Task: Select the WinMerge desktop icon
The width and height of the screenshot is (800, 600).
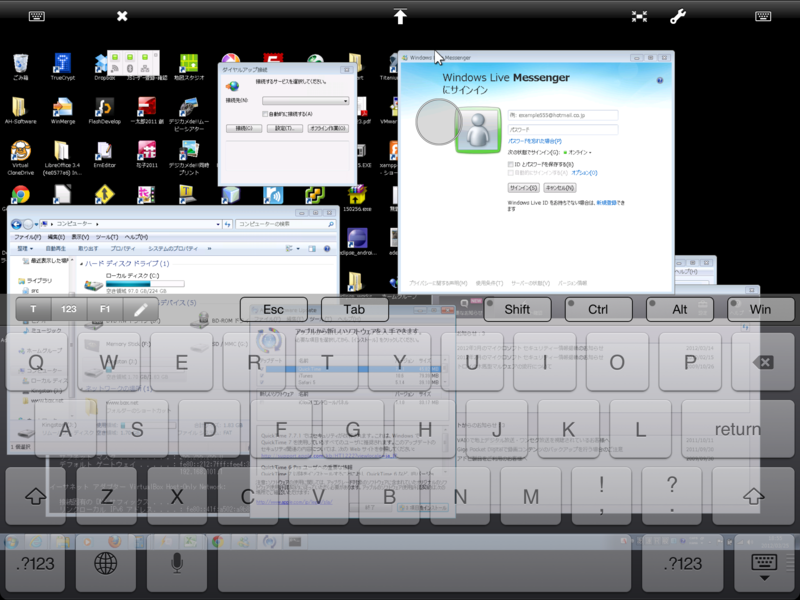Action: click(63, 111)
